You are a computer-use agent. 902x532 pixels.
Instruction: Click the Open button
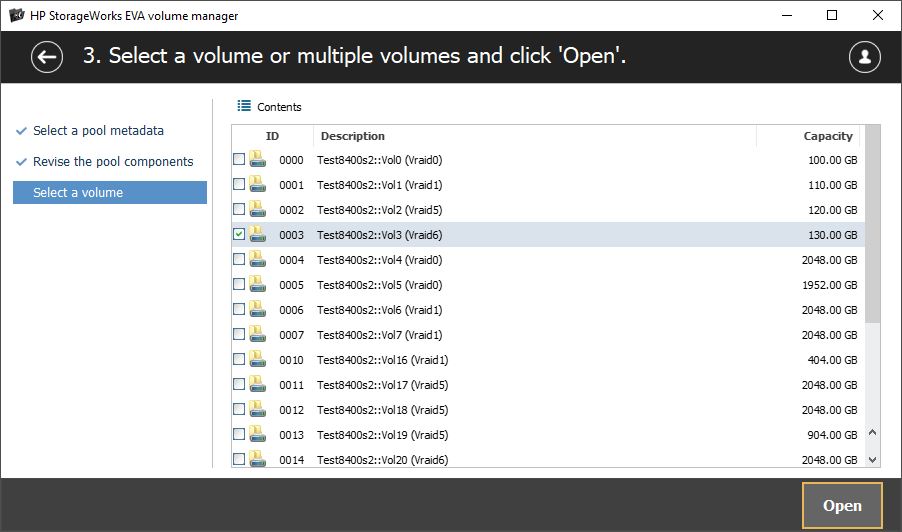pyautogui.click(x=841, y=506)
